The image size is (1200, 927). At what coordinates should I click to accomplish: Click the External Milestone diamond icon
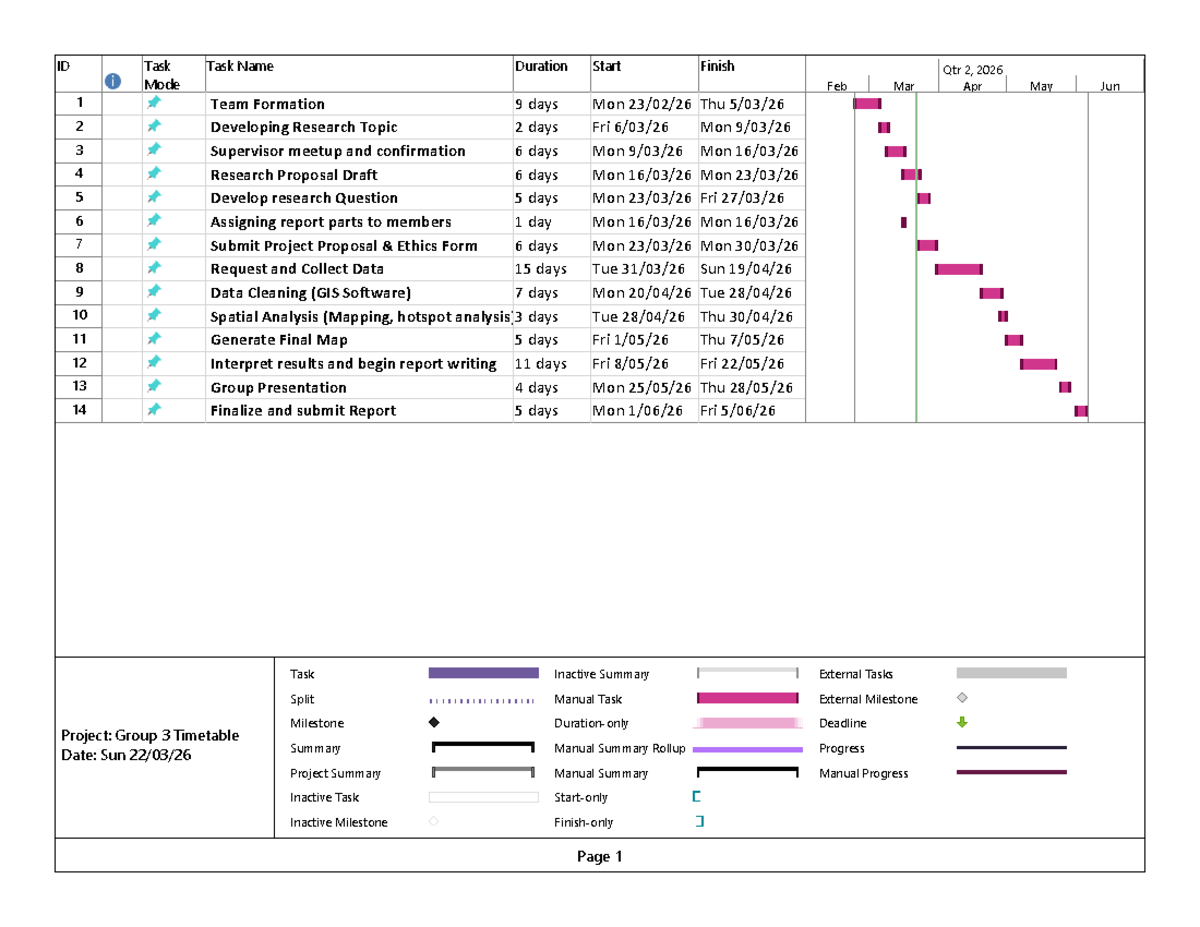[x=962, y=698]
